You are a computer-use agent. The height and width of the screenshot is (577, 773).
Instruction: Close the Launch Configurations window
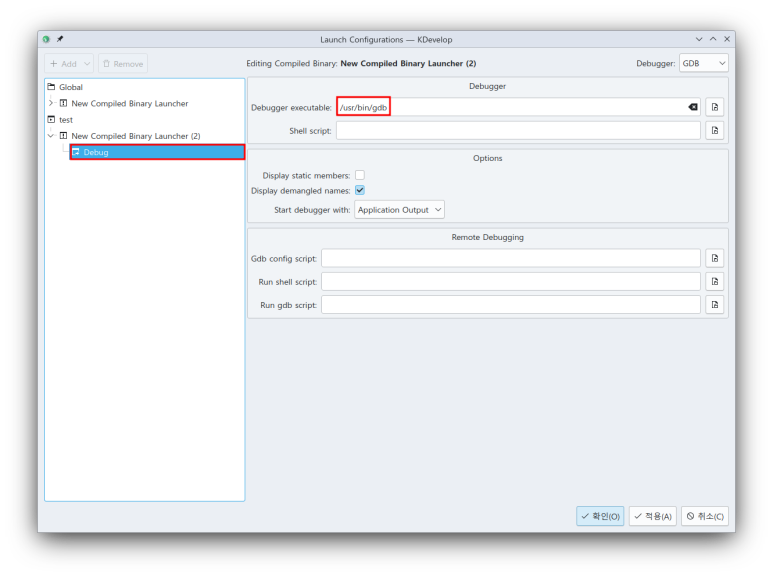[x=727, y=39]
